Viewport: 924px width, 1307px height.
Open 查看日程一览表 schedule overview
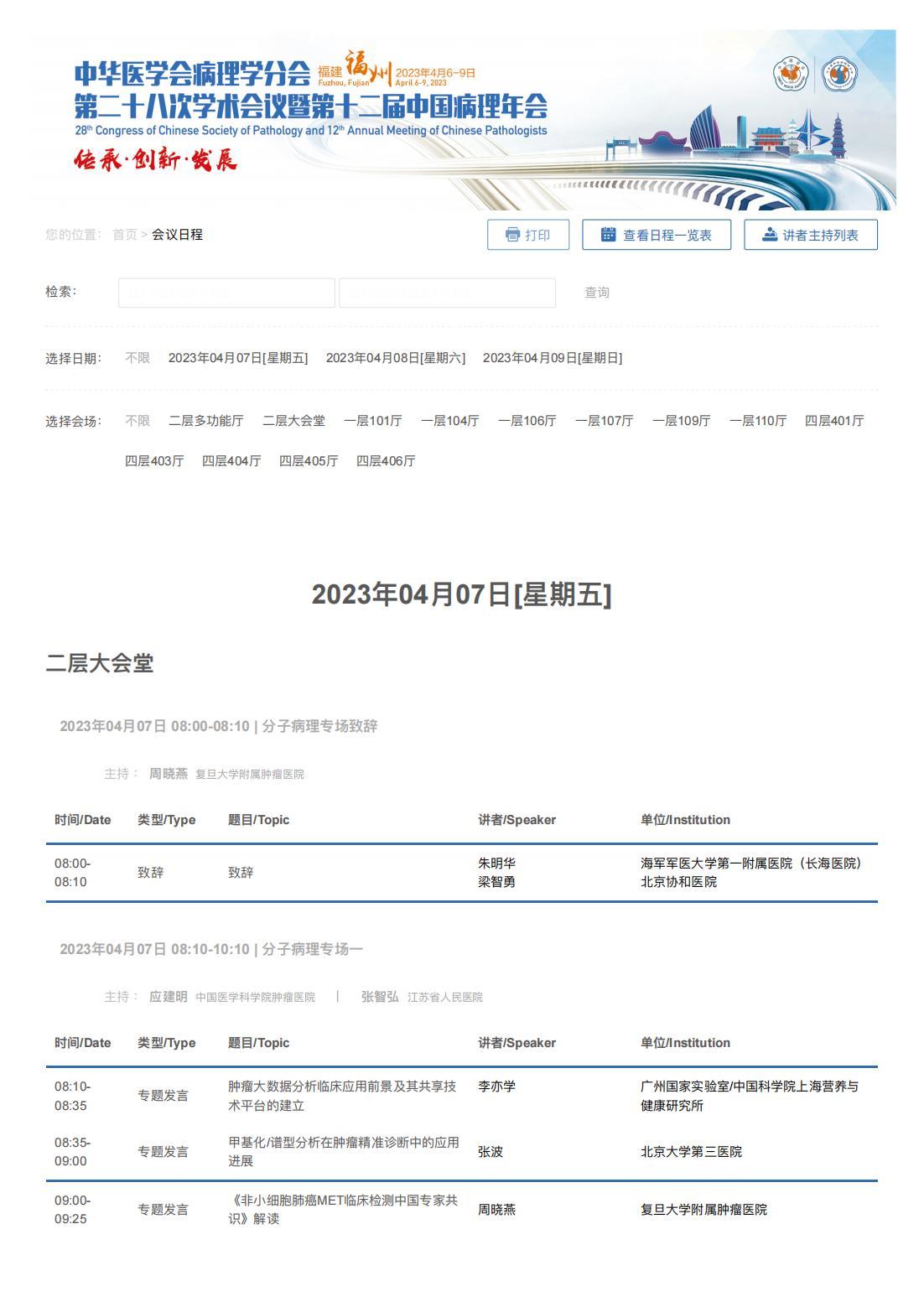coord(657,235)
